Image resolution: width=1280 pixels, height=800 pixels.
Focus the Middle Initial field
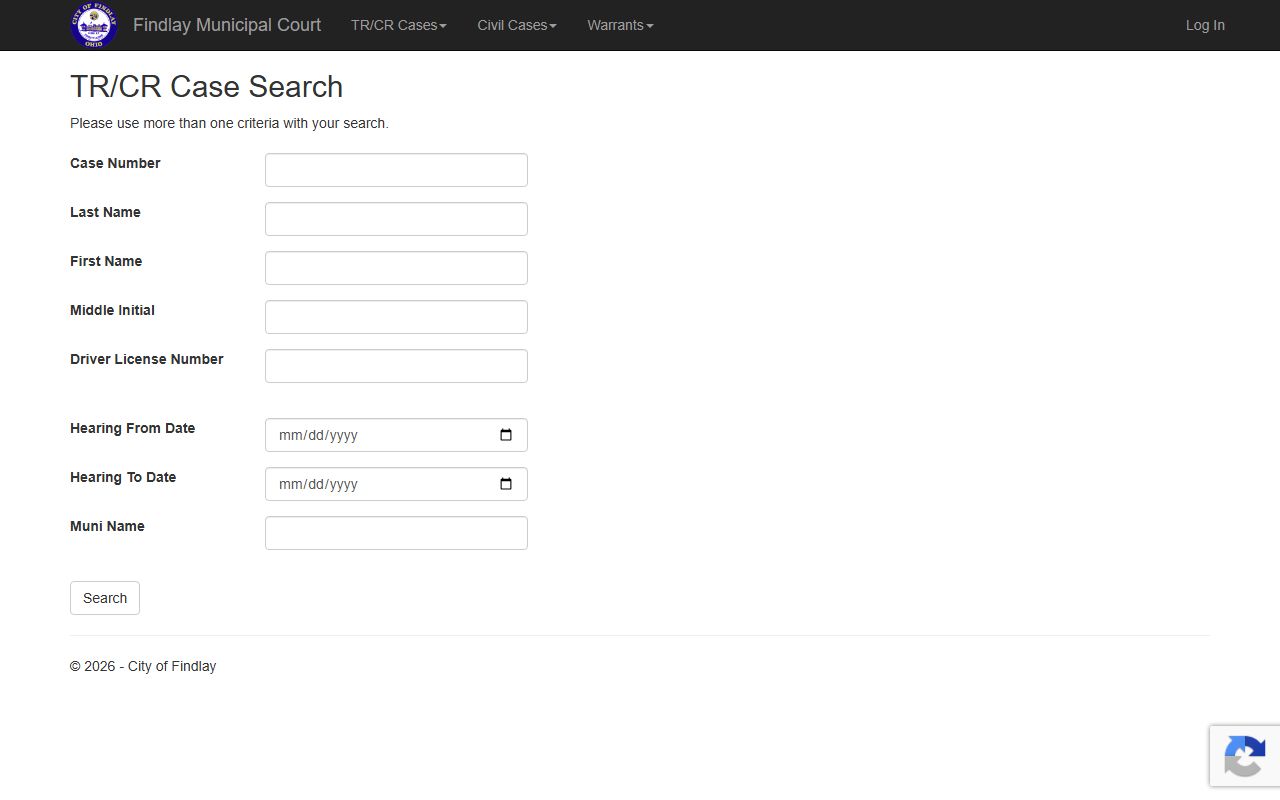[396, 317]
